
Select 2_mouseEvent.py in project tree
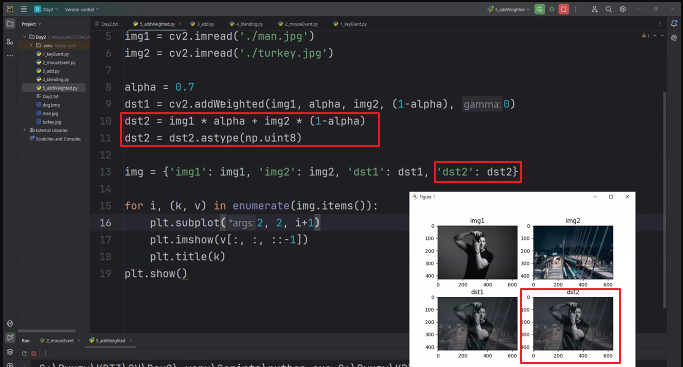[x=56, y=62]
